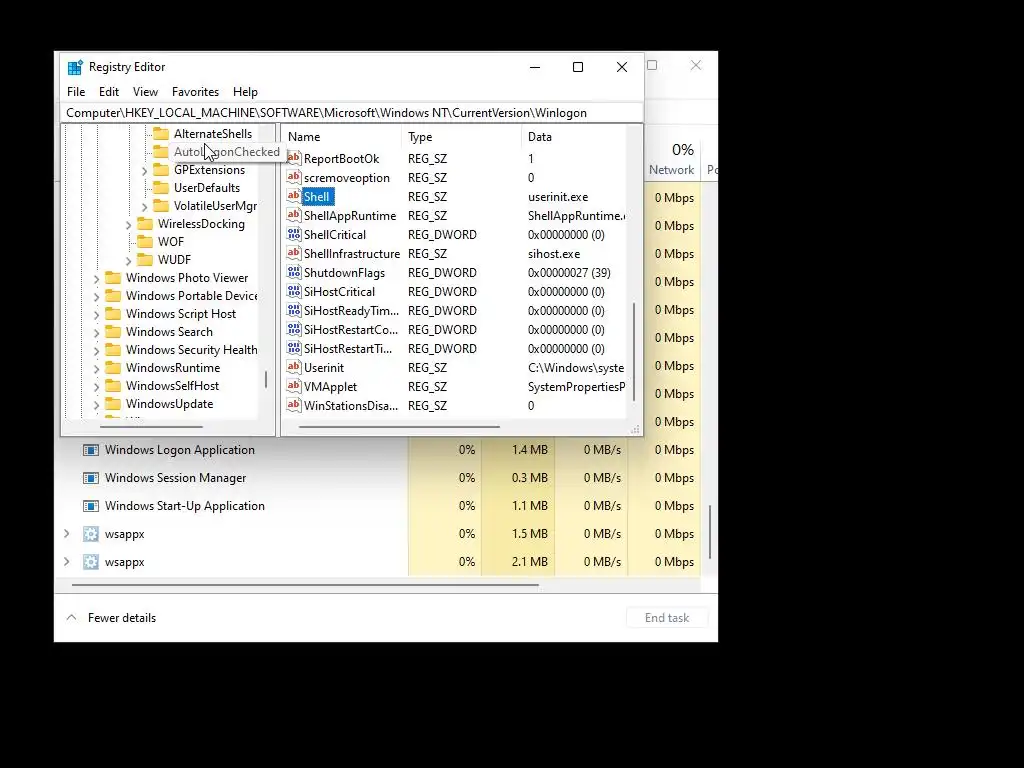This screenshot has width=1024, height=768.
Task: Click the ShutdownFlags DWORD icon
Action: 294,272
